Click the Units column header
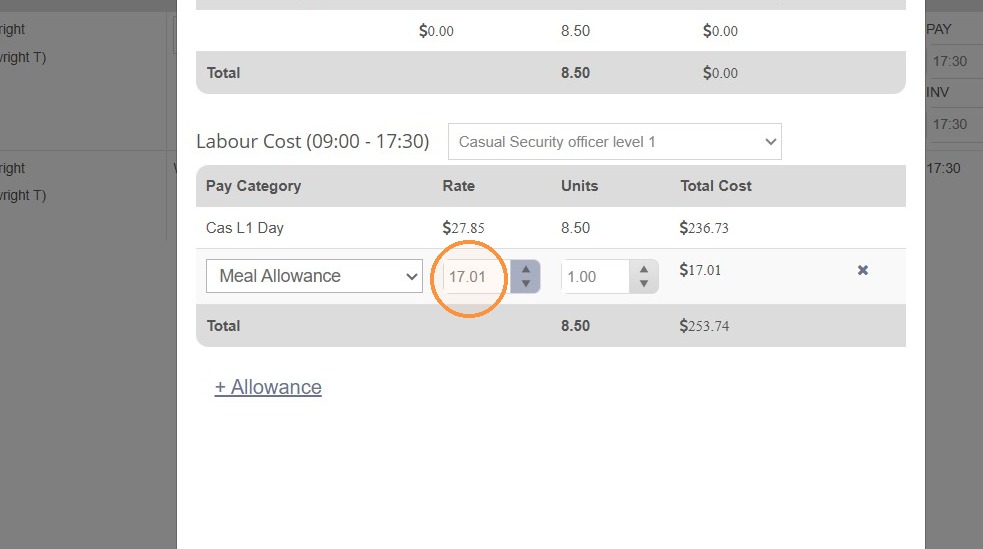This screenshot has height=549, width=983. coord(579,186)
